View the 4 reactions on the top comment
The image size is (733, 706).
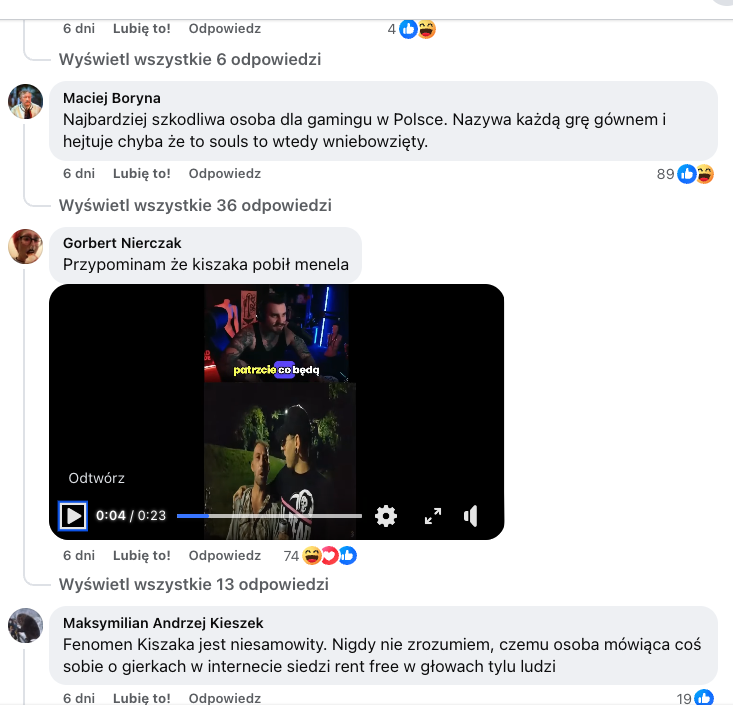(411, 29)
